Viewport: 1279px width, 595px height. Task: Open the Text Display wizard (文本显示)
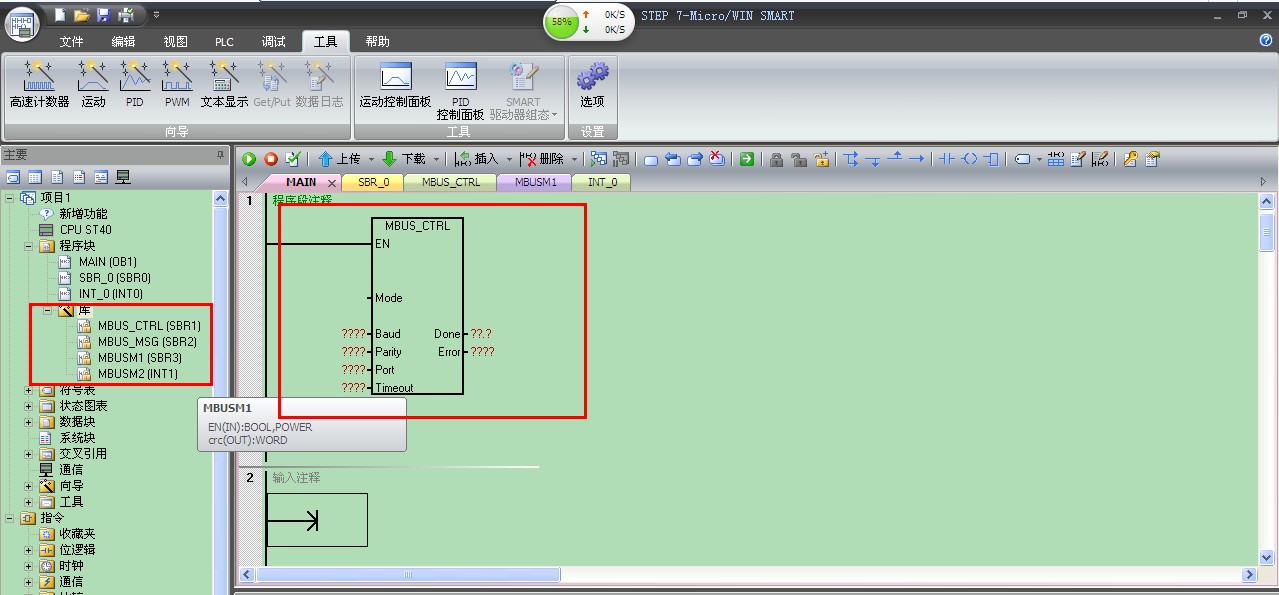click(224, 83)
